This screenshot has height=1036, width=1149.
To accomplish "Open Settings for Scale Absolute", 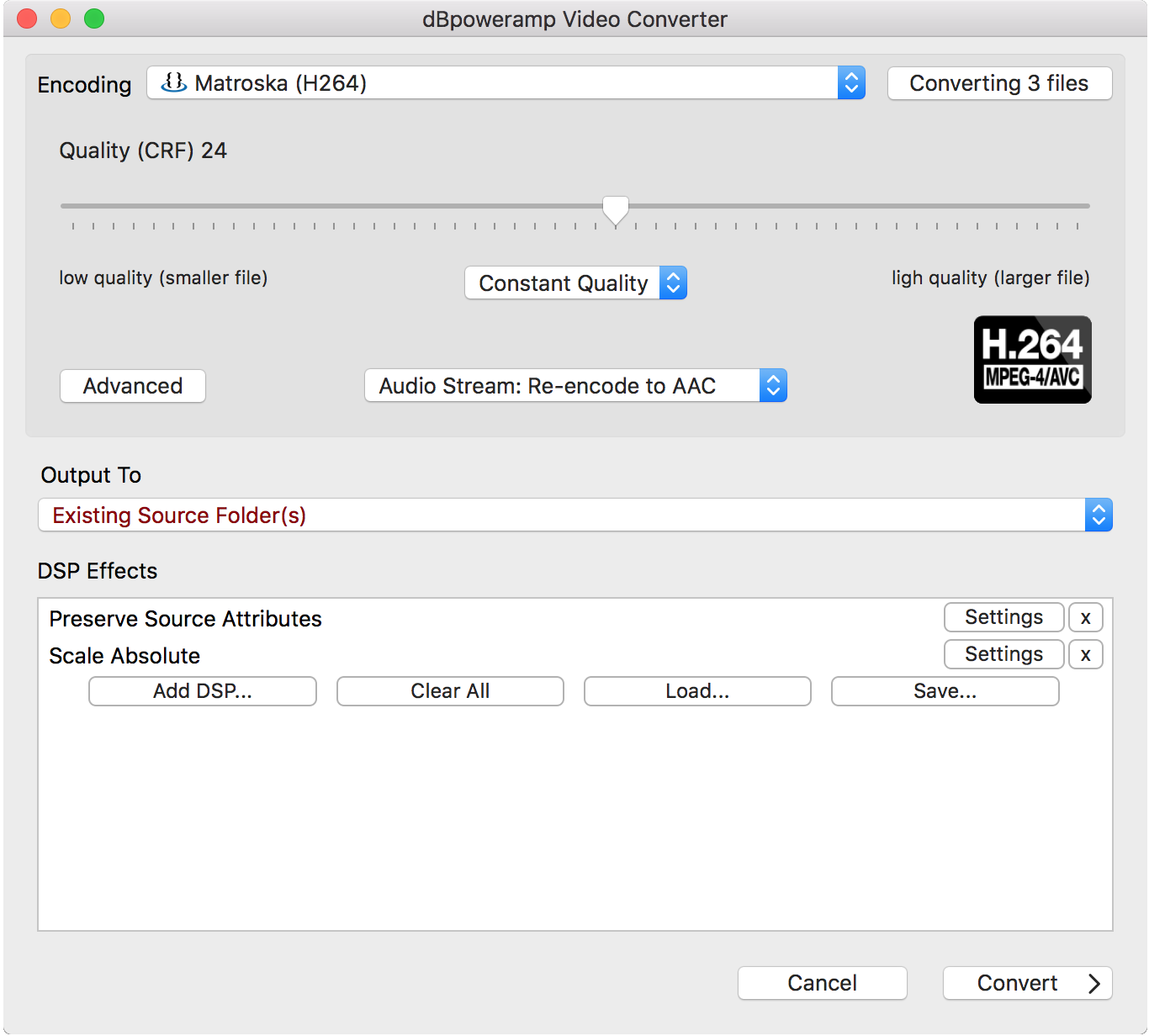I will tap(1003, 654).
